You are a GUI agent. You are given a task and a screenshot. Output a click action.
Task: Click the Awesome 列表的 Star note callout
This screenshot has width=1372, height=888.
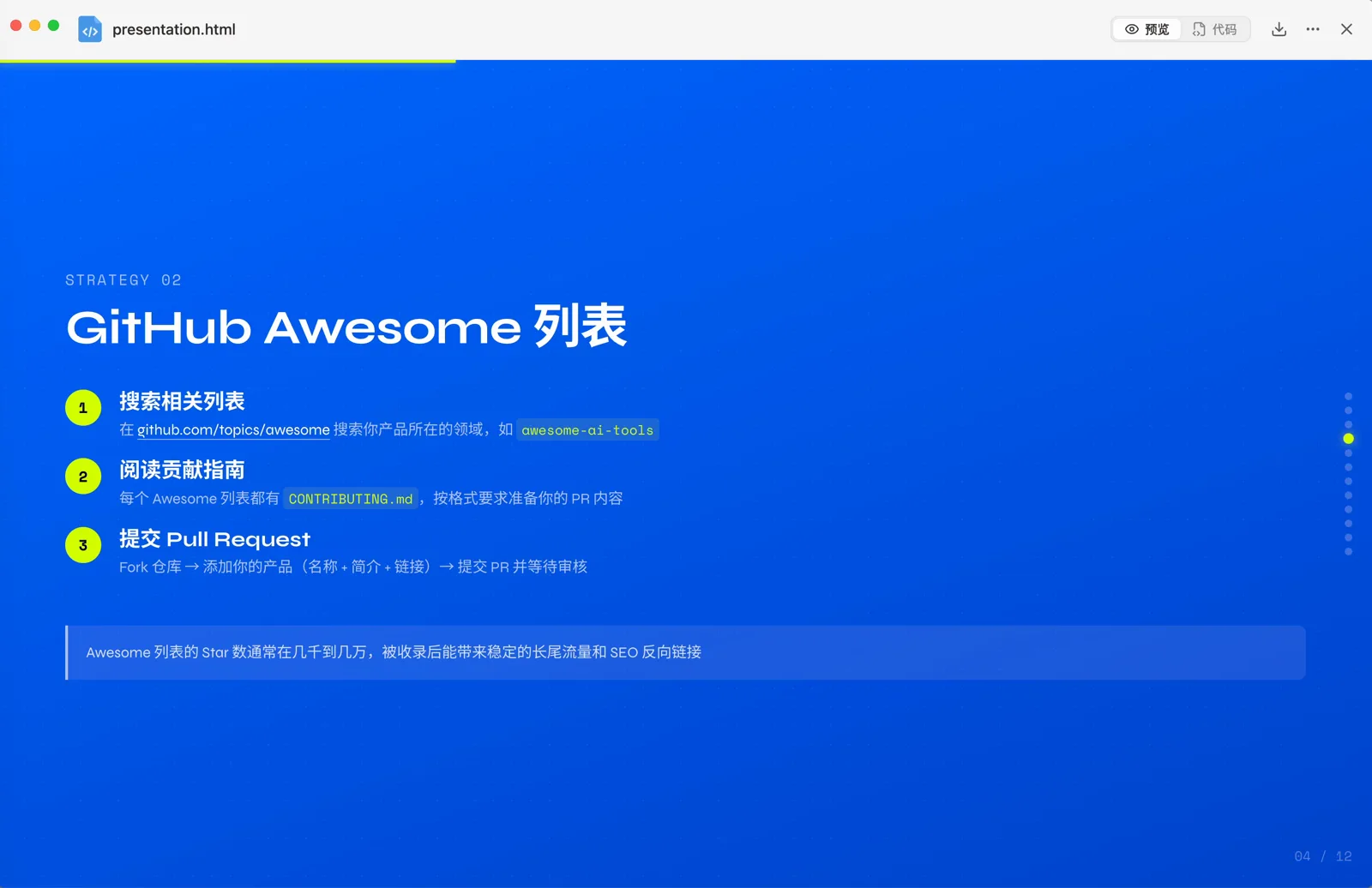coord(685,653)
